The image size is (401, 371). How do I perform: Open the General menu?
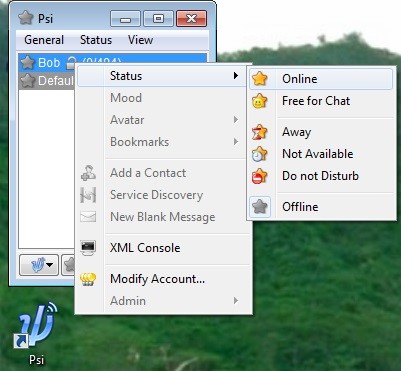tap(44, 40)
